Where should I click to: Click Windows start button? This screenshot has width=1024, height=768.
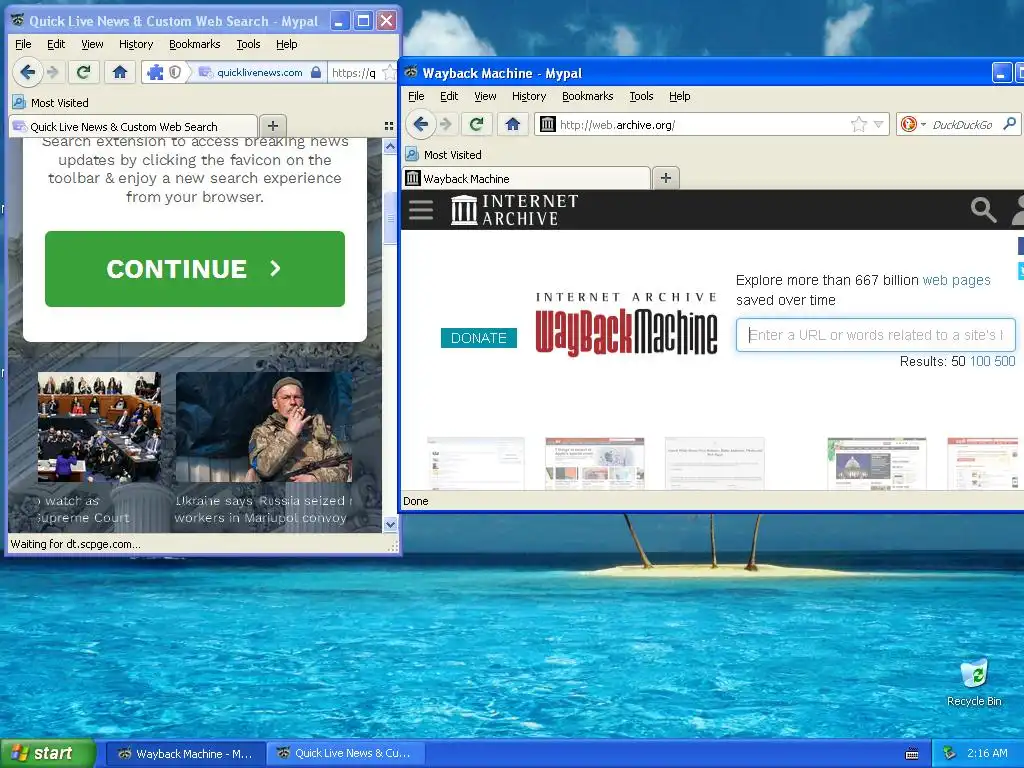pyautogui.click(x=47, y=754)
